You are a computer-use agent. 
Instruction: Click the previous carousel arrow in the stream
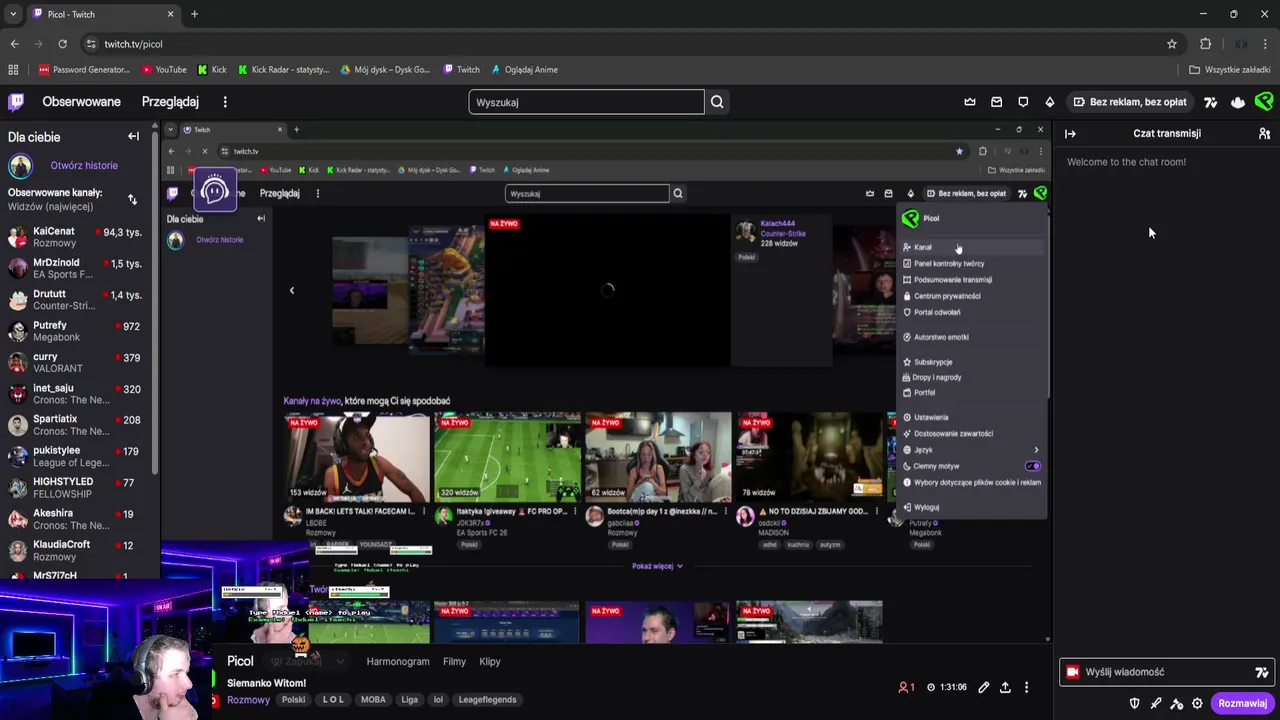pyautogui.click(x=292, y=290)
